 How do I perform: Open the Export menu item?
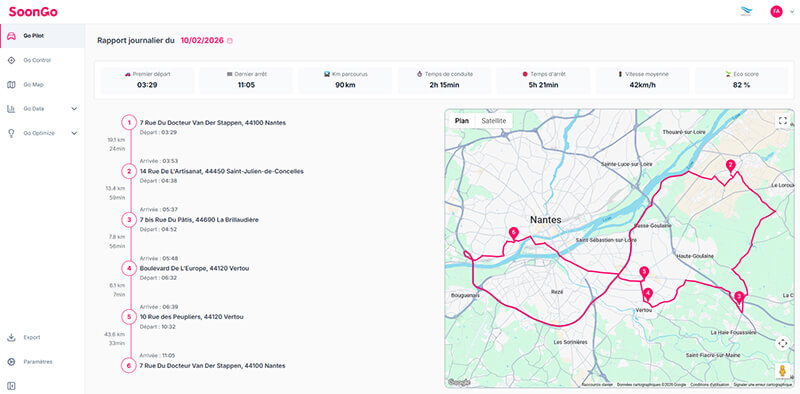[42, 337]
